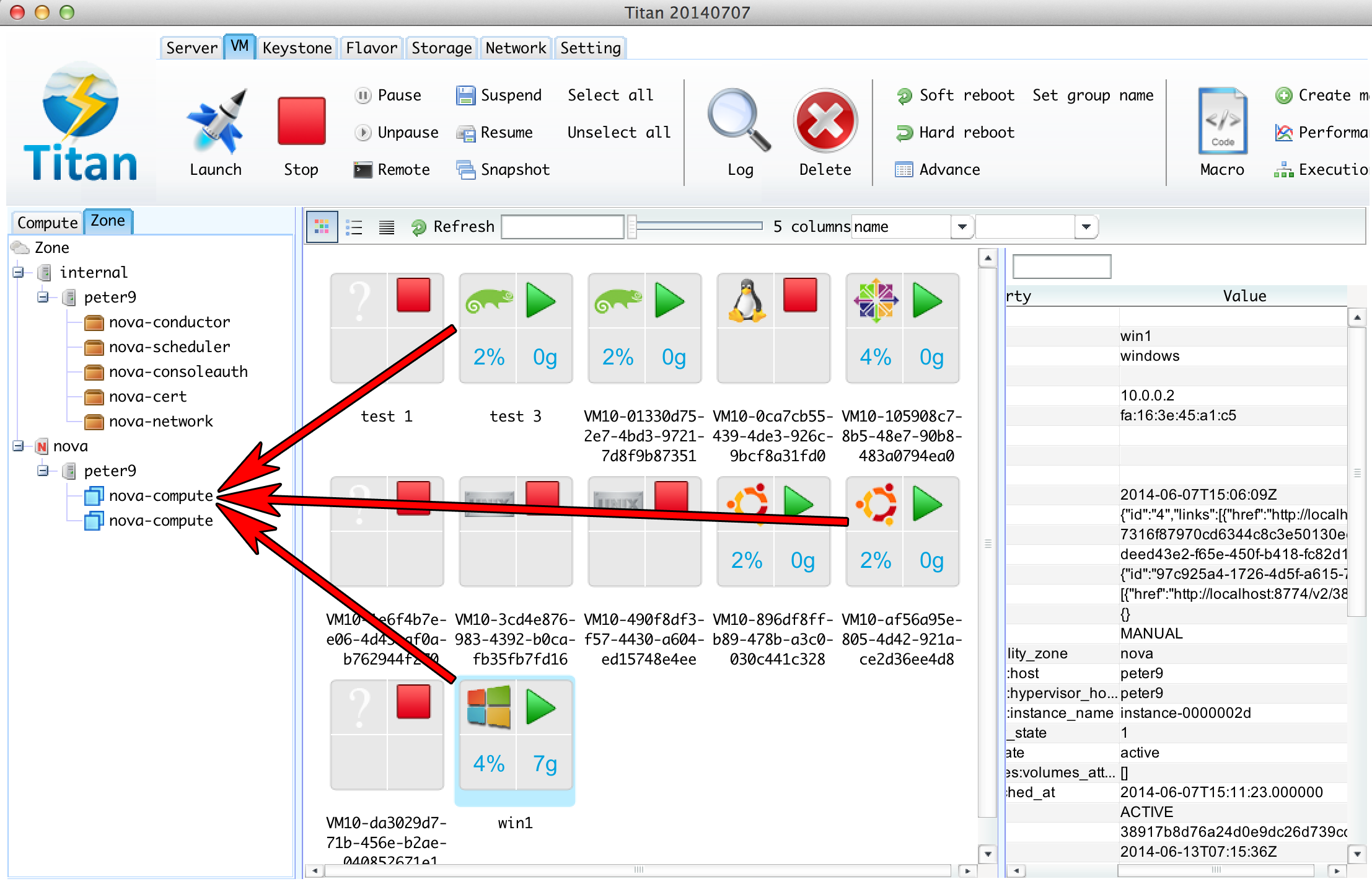
Task: Select the VM10-0ca7cb55 Linux penguin VM
Action: [x=773, y=329]
